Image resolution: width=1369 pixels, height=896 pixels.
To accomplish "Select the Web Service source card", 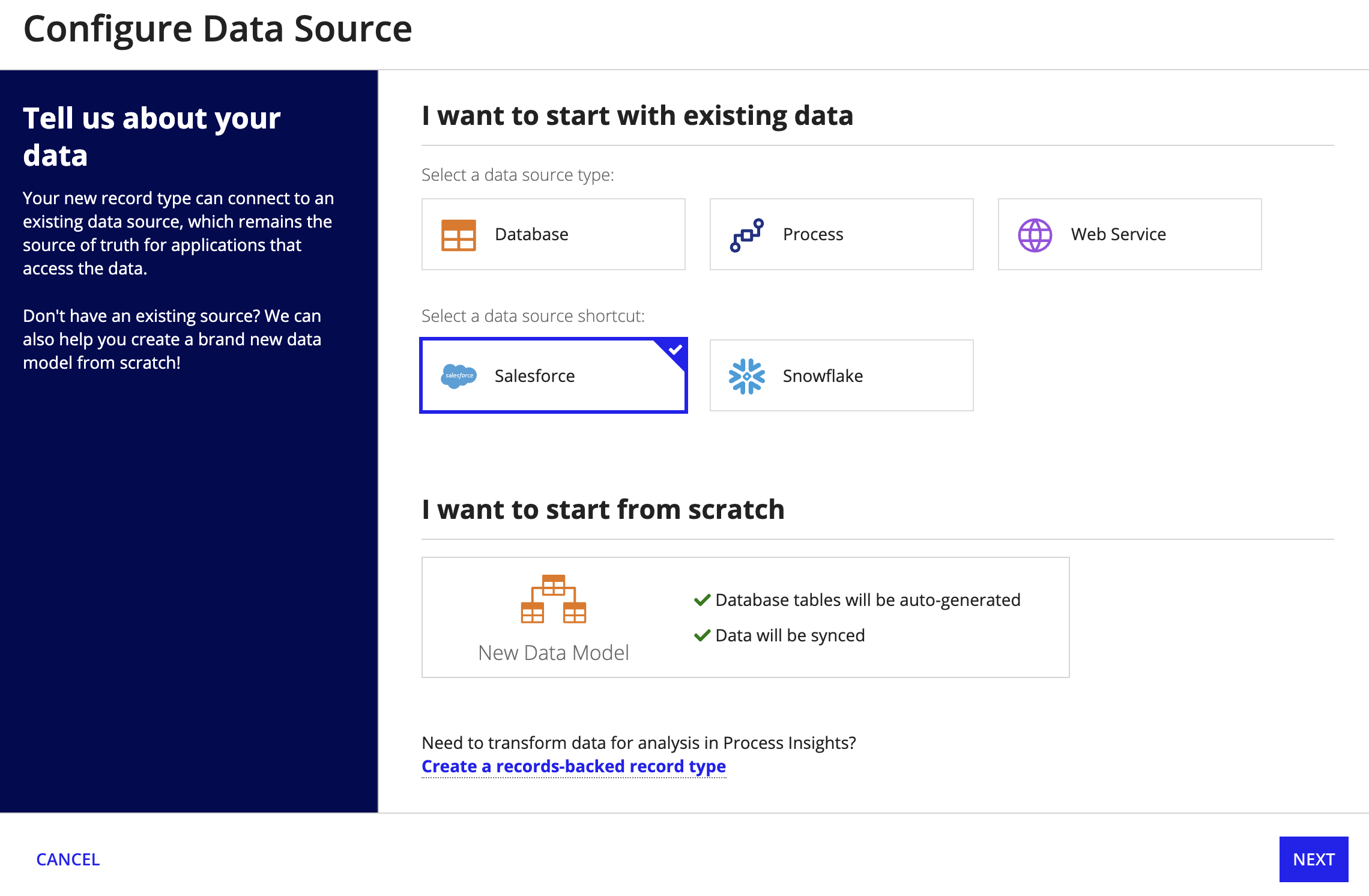I will (1129, 234).
